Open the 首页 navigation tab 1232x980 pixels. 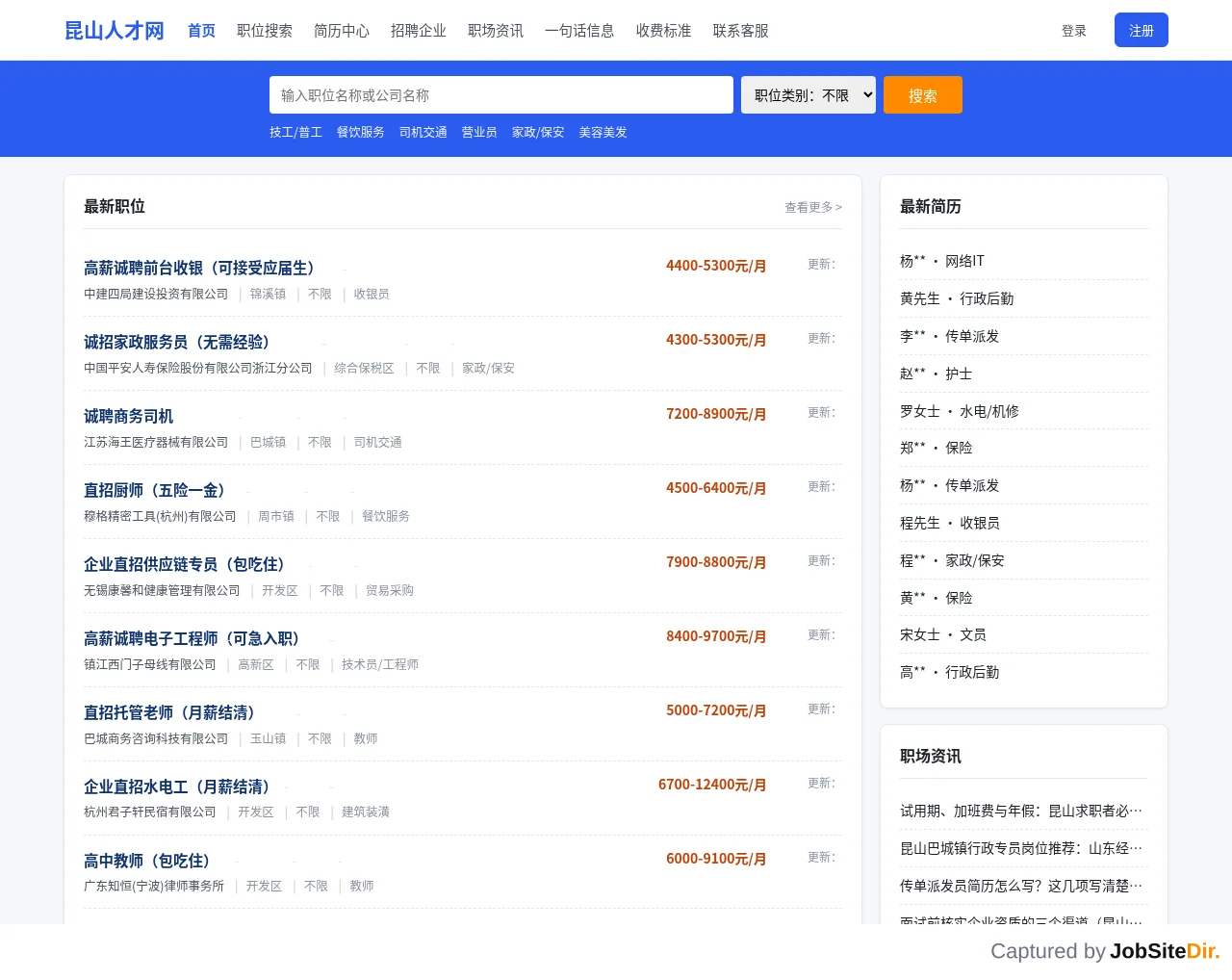tap(201, 31)
